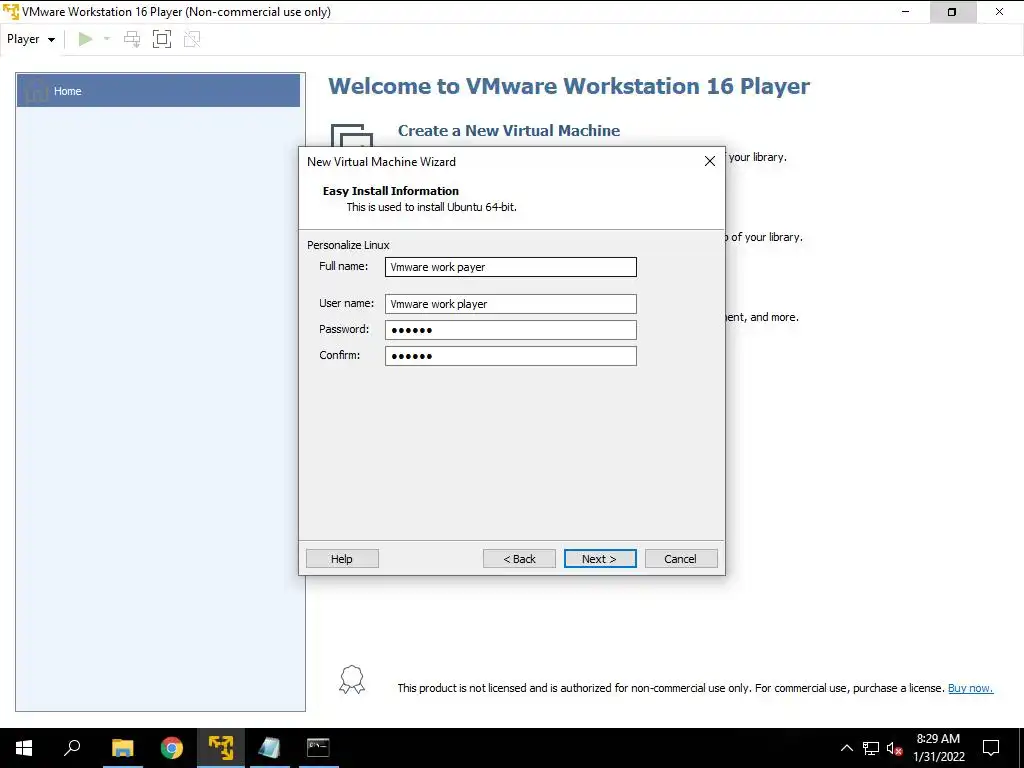Proceed with the Next > button
Viewport: 1024px width, 768px height.
pyautogui.click(x=600, y=558)
